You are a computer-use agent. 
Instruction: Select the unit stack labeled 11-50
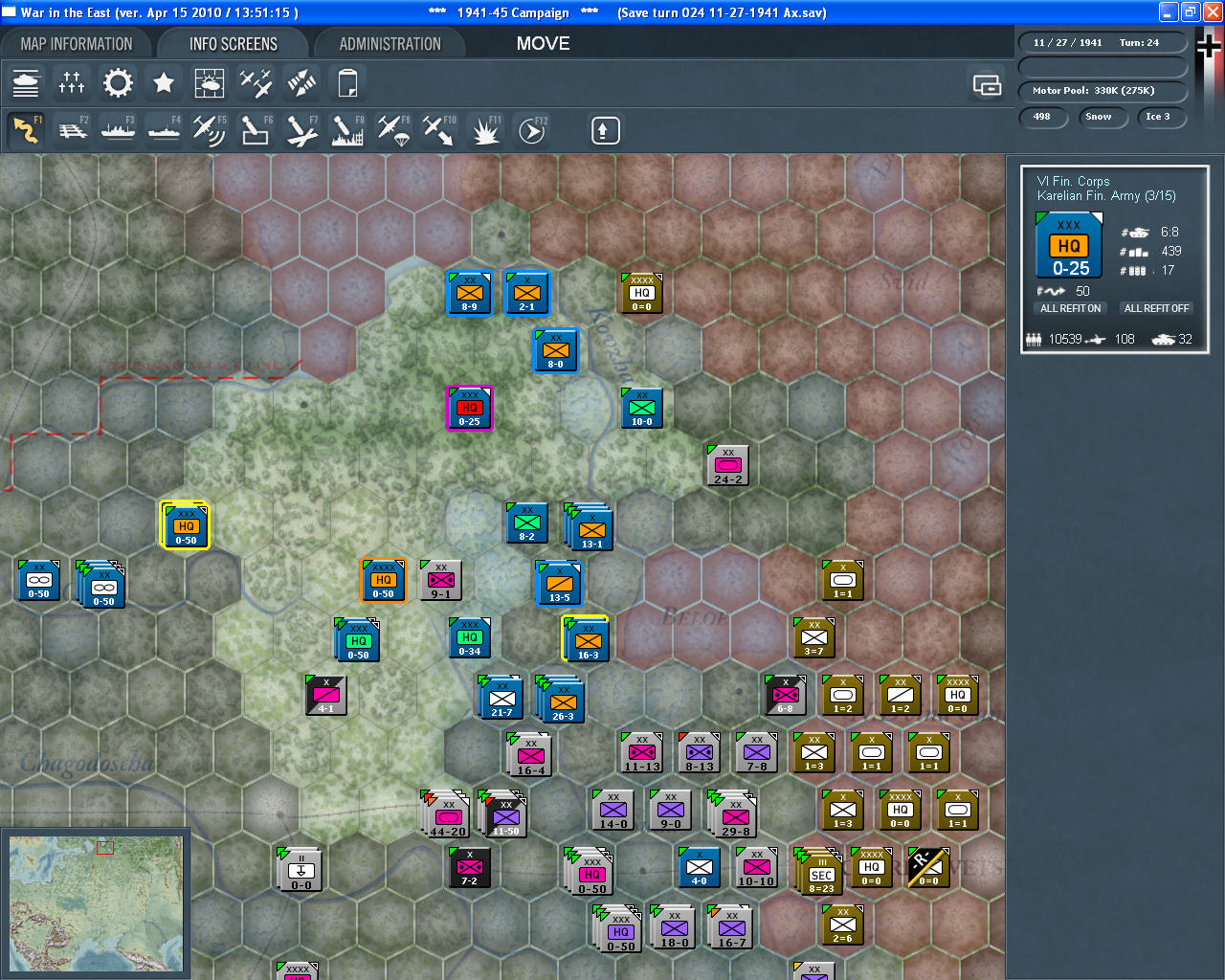point(504,814)
